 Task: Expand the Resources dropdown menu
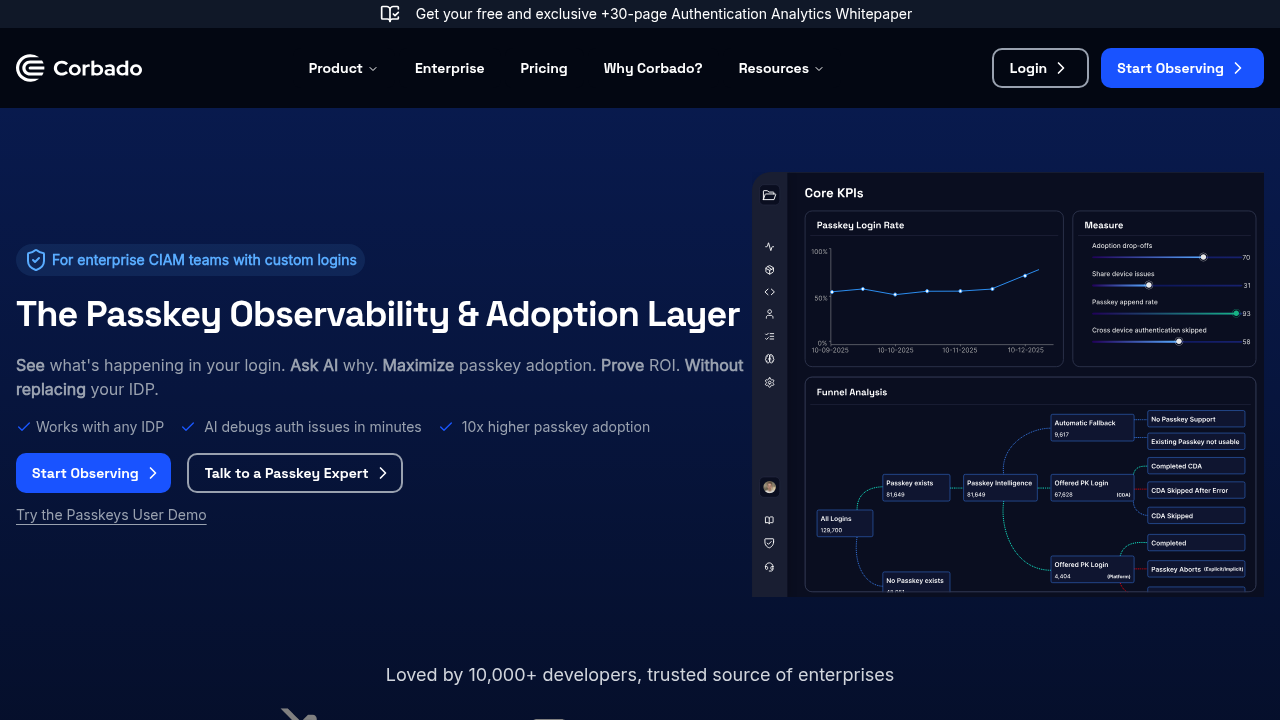click(x=781, y=68)
